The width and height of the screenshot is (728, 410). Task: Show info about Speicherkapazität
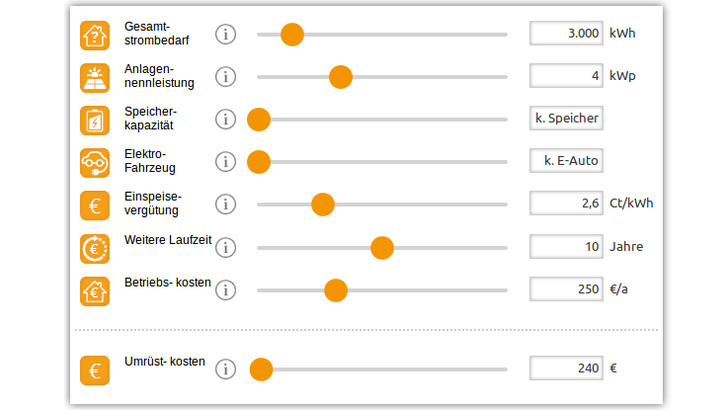coord(226,120)
